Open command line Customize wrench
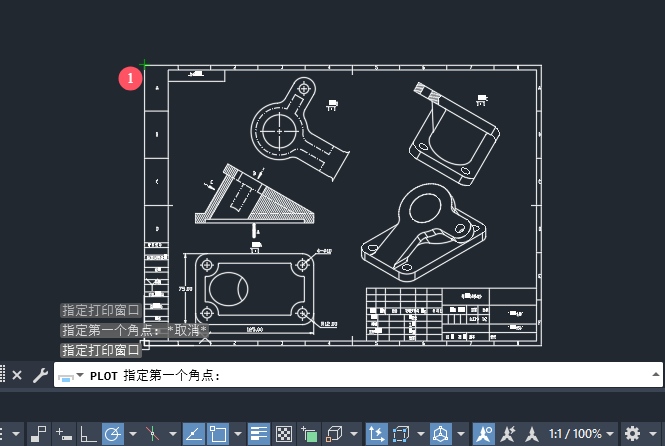This screenshot has height=446, width=665. 40,375
